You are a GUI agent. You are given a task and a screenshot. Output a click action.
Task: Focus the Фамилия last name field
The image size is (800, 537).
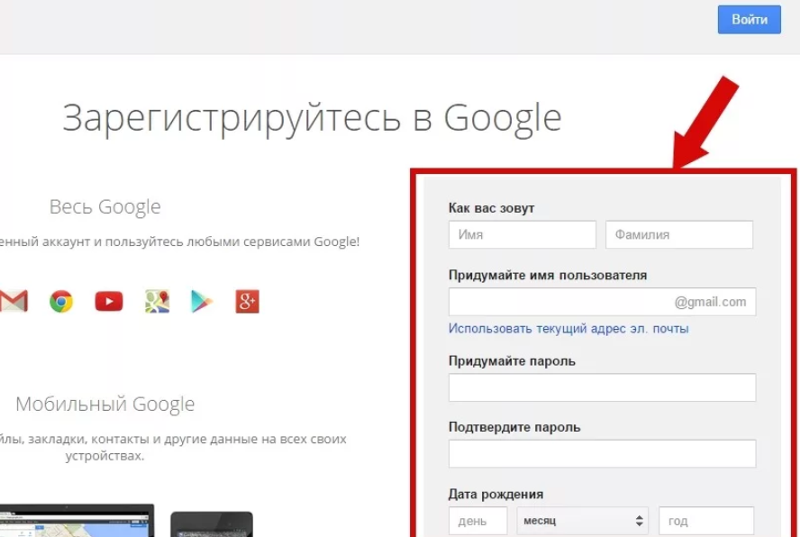(x=679, y=235)
